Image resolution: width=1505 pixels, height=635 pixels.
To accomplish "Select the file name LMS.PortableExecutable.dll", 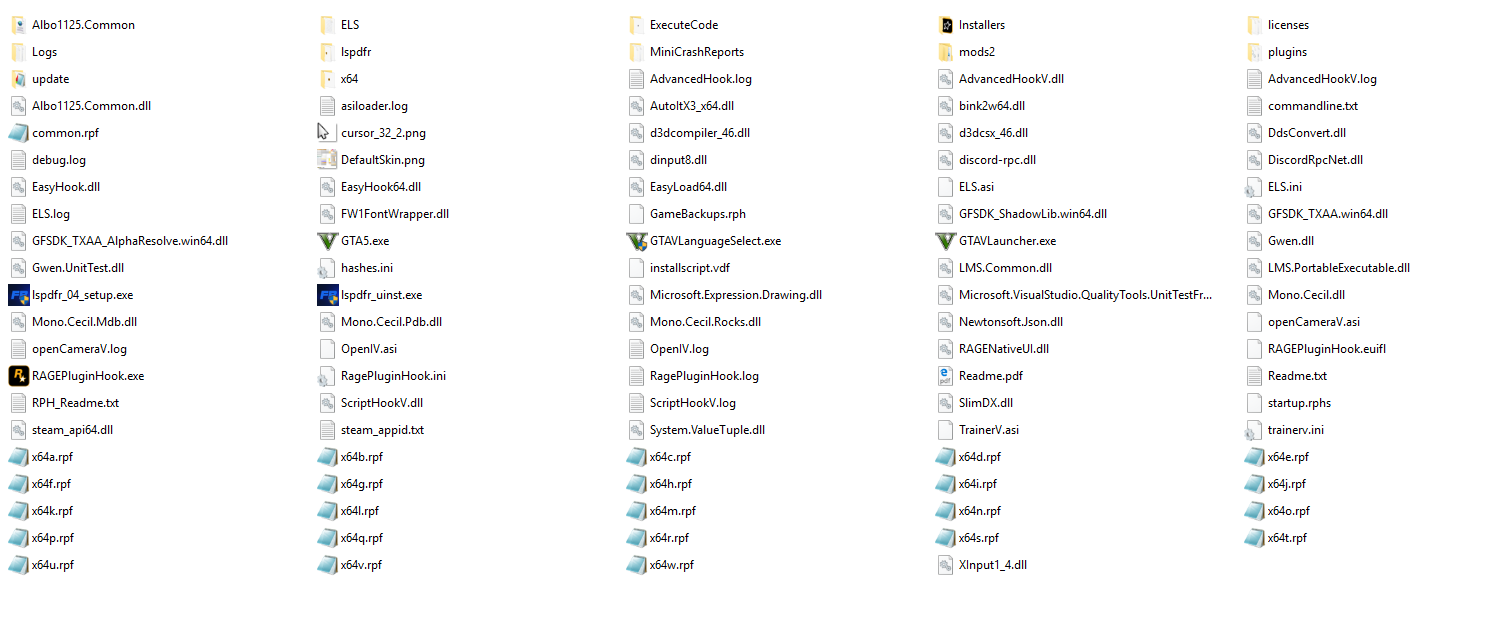I will 1339,268.
